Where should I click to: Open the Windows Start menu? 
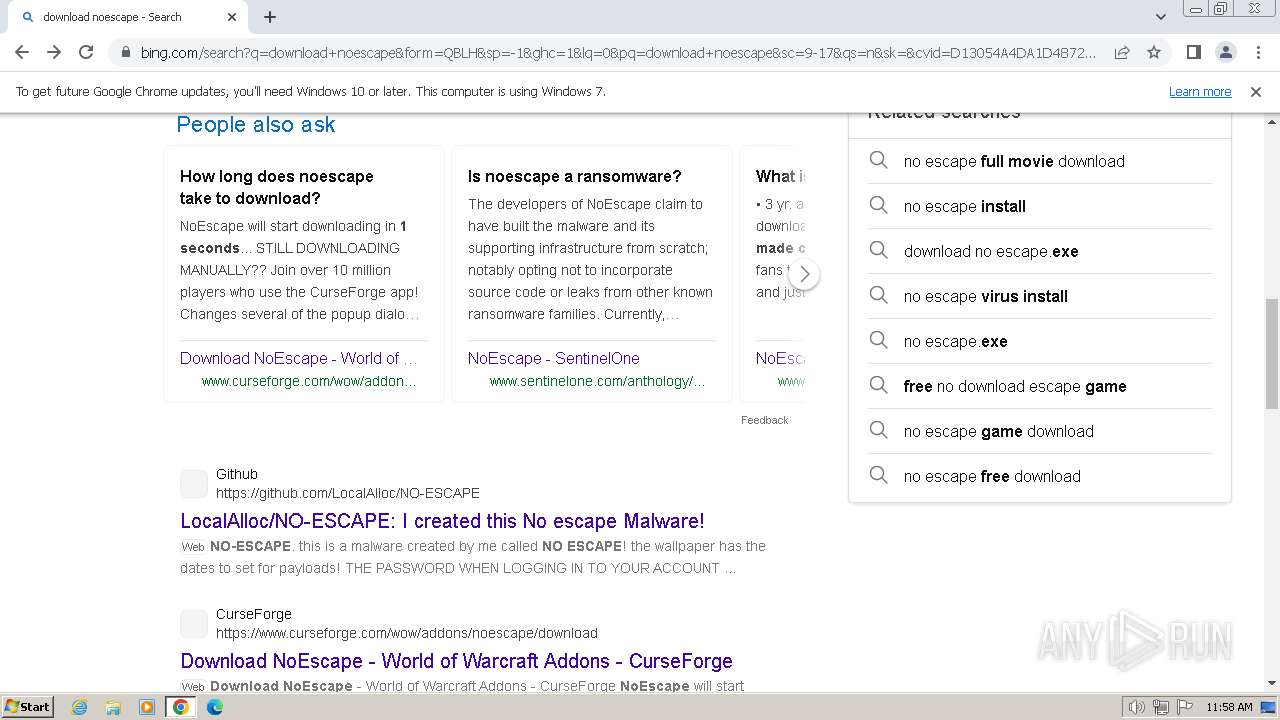pos(28,706)
